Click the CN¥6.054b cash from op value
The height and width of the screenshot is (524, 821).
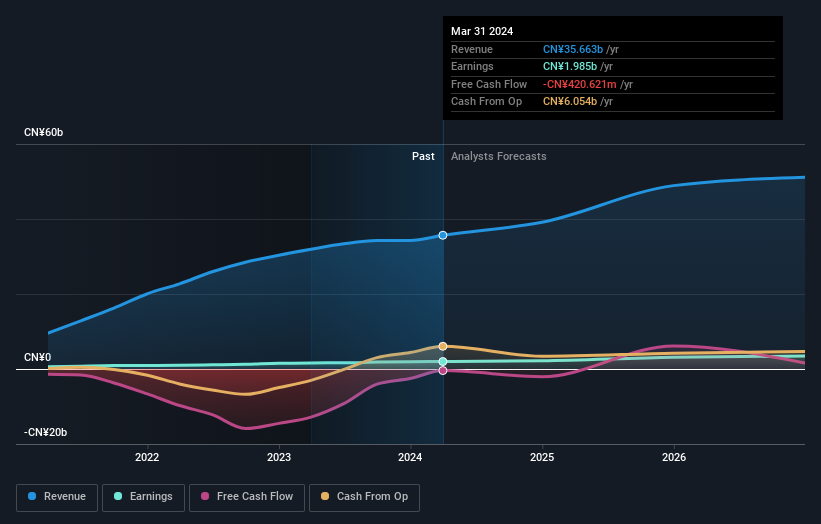click(570, 102)
